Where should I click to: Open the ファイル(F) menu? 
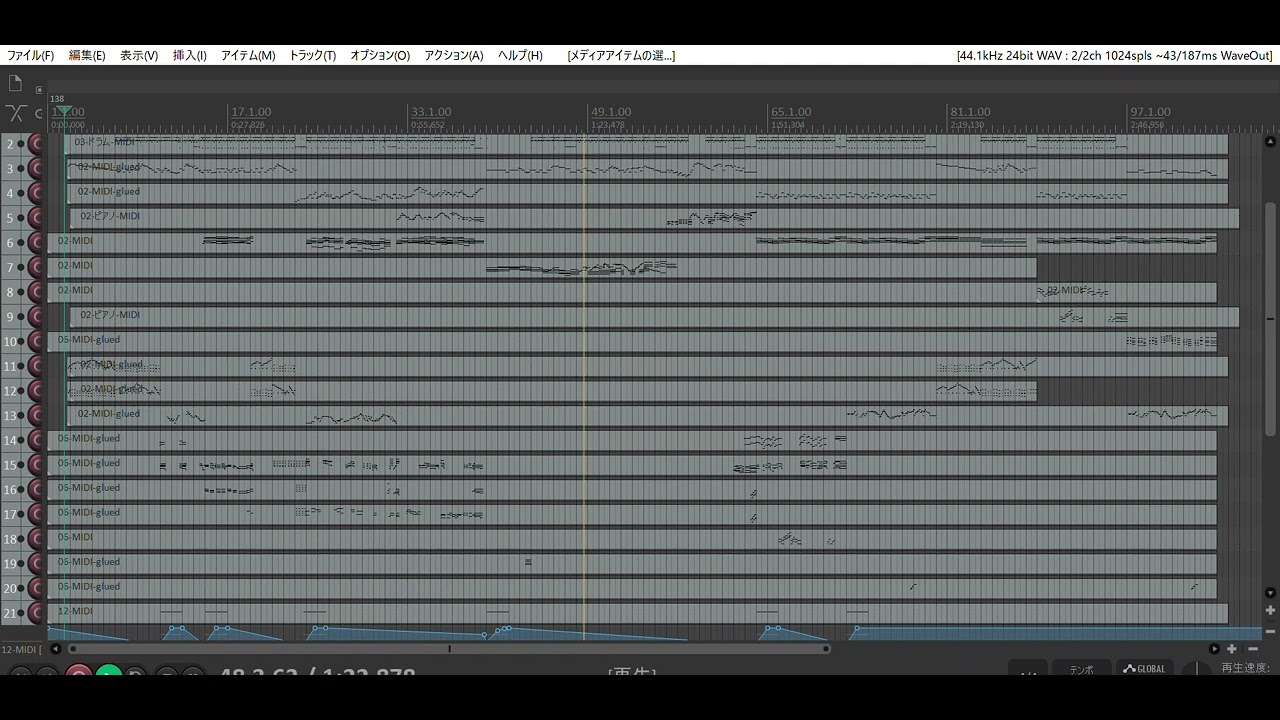tap(31, 56)
